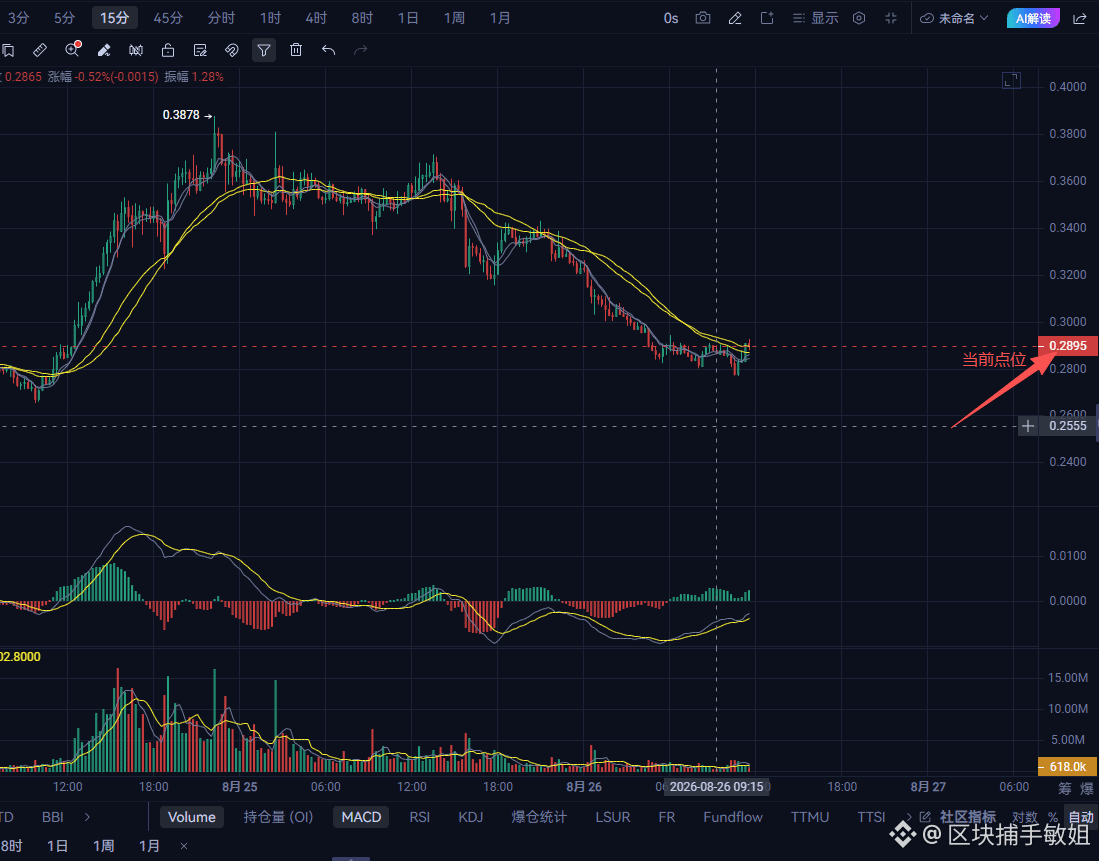Image resolution: width=1099 pixels, height=861 pixels.
Task: Switch to the 45分 timeframe
Action: coord(168,18)
